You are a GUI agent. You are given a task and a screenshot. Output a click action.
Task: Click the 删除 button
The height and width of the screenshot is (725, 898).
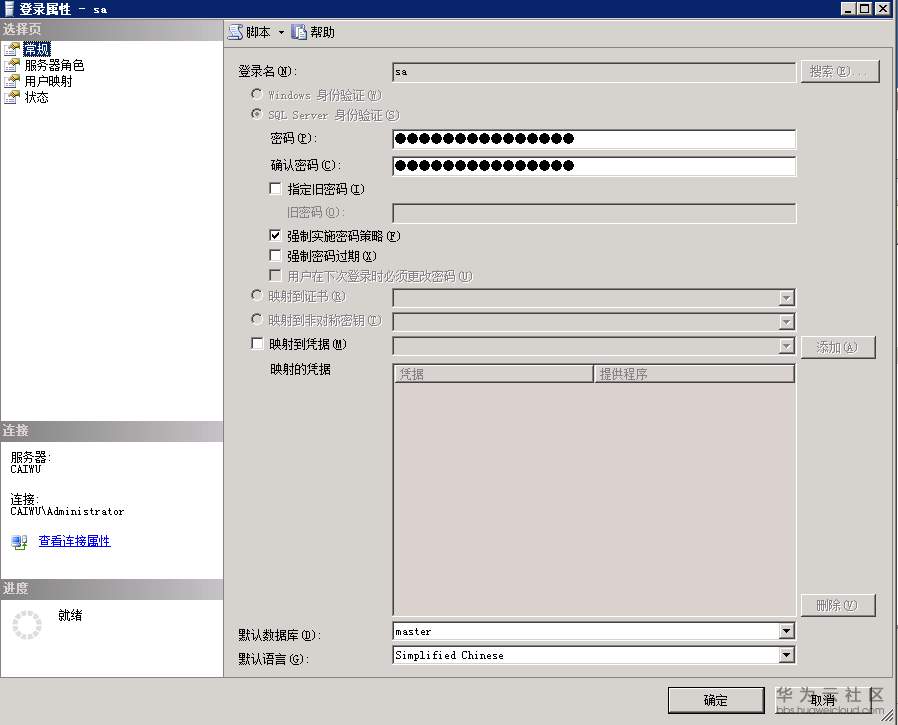tap(838, 605)
